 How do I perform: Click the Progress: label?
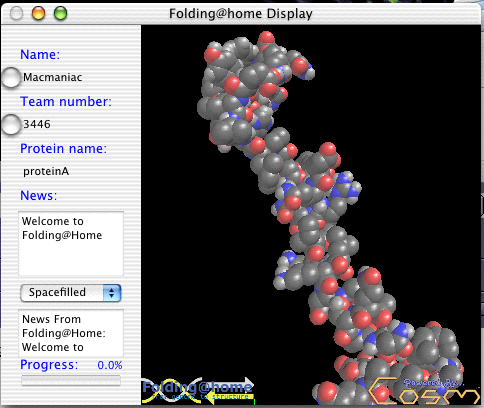[49, 365]
